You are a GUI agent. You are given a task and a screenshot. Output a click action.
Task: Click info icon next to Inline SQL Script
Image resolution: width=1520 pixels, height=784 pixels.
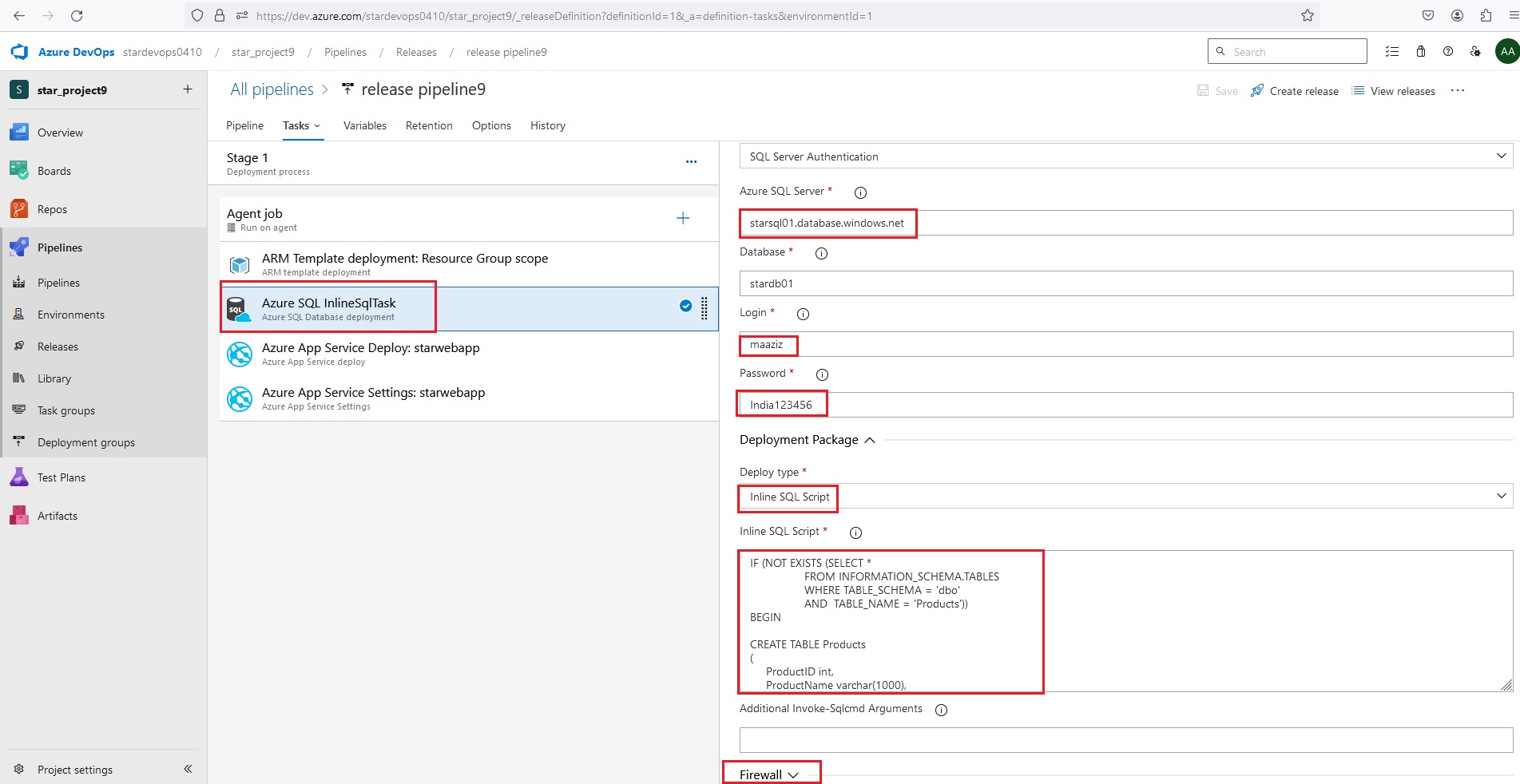(855, 533)
